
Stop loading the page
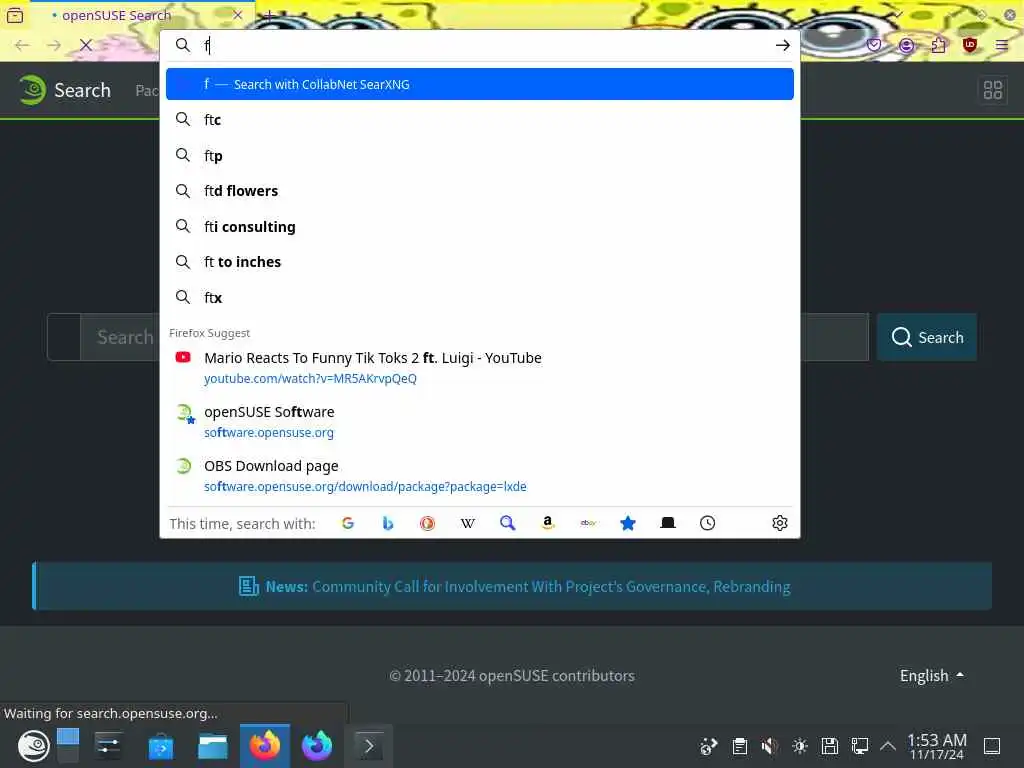point(86,45)
